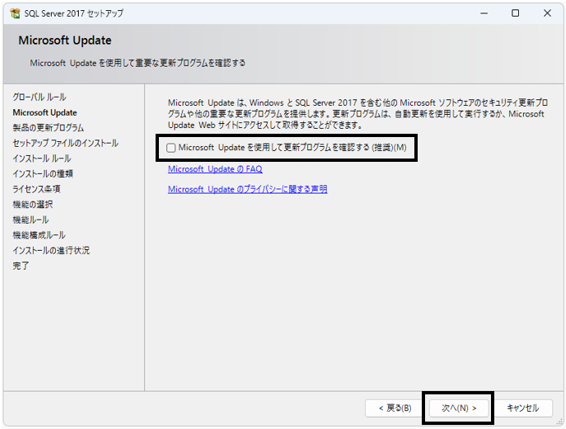The height and width of the screenshot is (429, 566).
Task: Select 製品の更新プログラム in the step list
Action: (48, 128)
